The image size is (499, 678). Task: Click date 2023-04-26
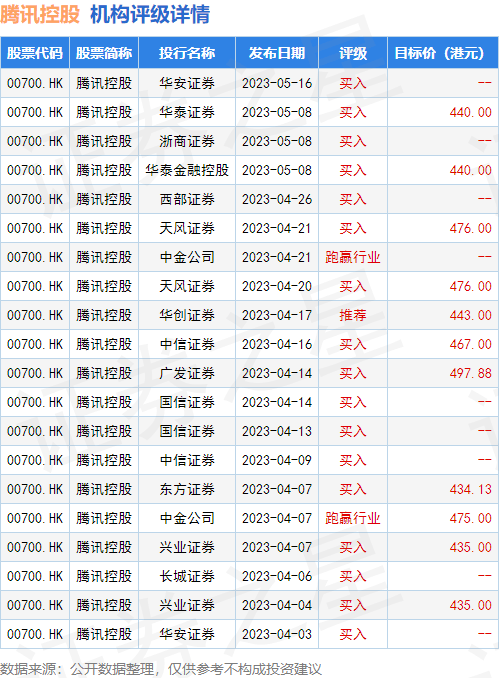(x=277, y=199)
